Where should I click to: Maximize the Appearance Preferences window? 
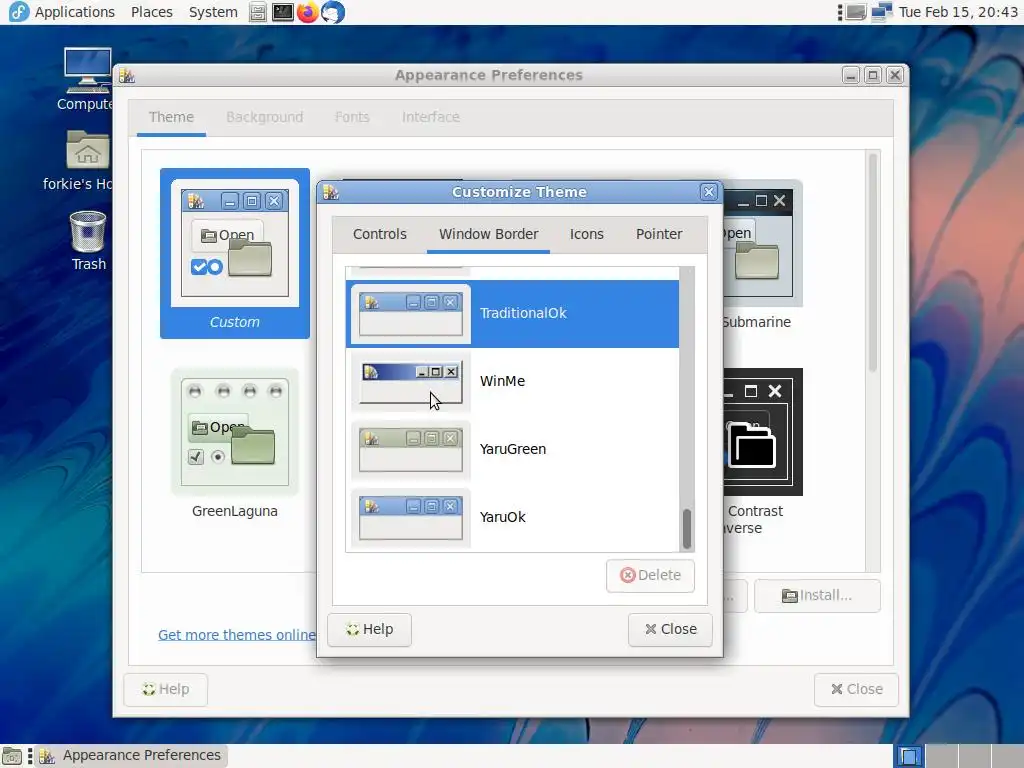coord(872,76)
